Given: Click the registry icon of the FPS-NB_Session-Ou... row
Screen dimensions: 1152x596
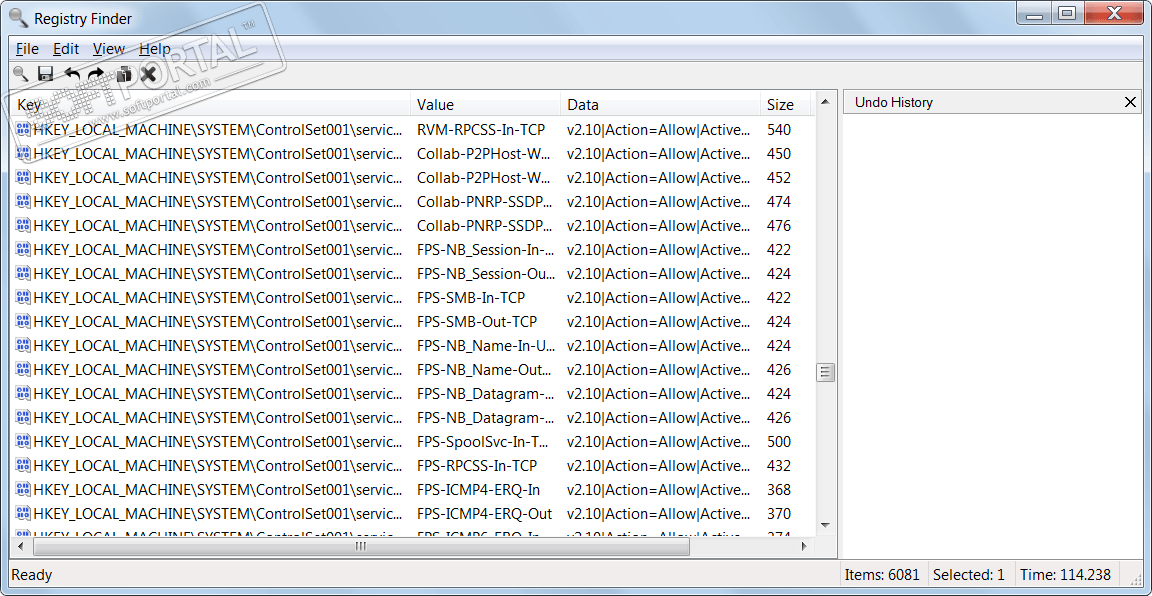Looking at the screenshot, I should click(23, 274).
